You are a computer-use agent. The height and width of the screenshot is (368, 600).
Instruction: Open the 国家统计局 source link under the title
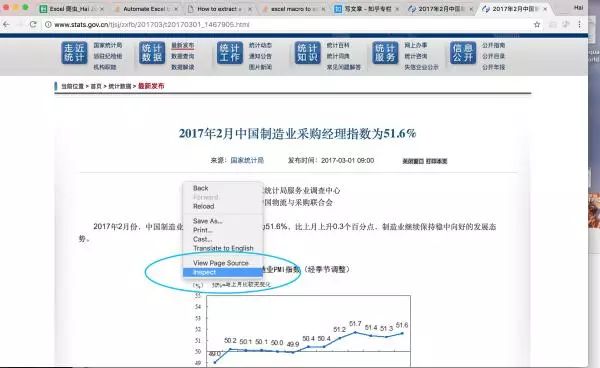coord(247,160)
